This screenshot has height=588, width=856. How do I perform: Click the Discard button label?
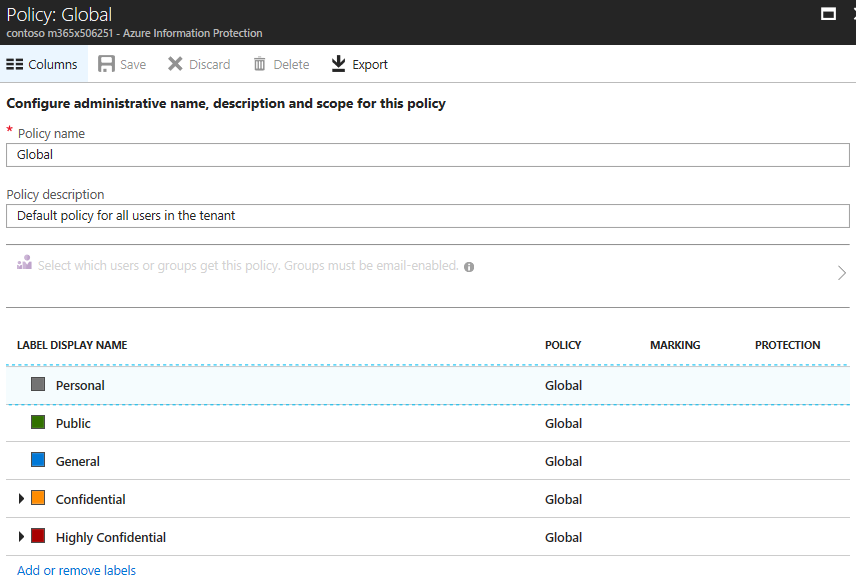210,64
